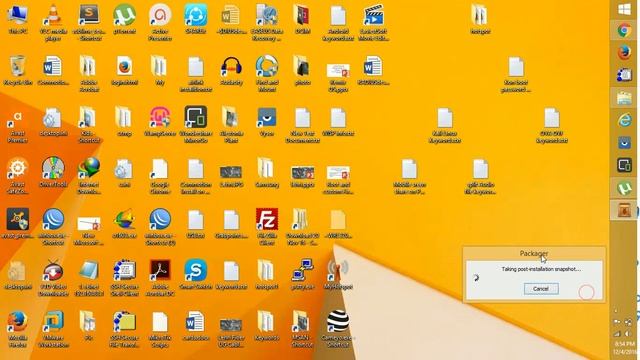Viewport: 640px width, 360px height.
Task: Open SSH Secure File Transfer desktop shortcut
Action: coord(124,329)
